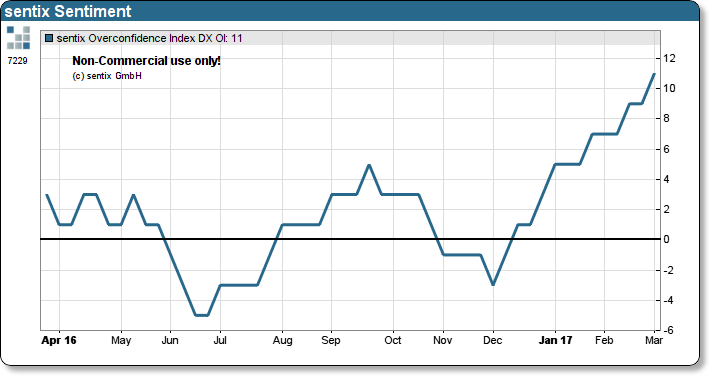Image resolution: width=710 pixels, height=376 pixels.
Task: Click the y-axis value '4'
Action: pos(666,179)
